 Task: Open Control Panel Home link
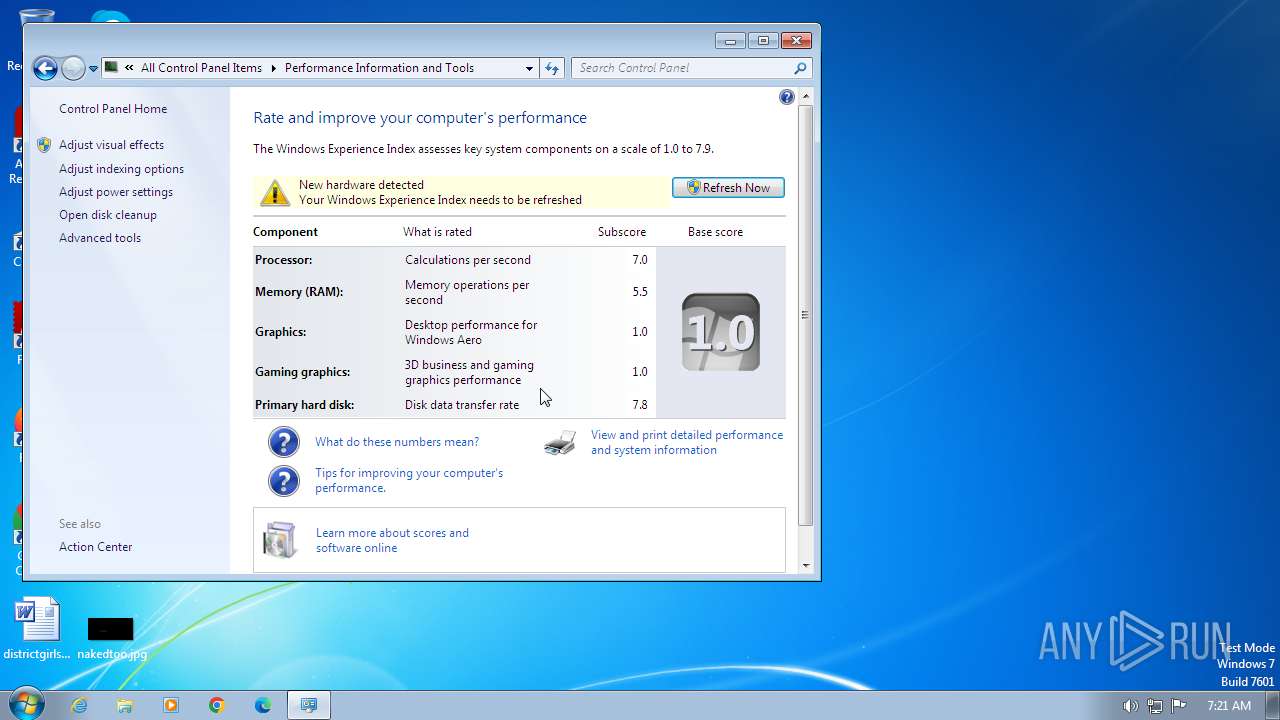click(x=113, y=109)
